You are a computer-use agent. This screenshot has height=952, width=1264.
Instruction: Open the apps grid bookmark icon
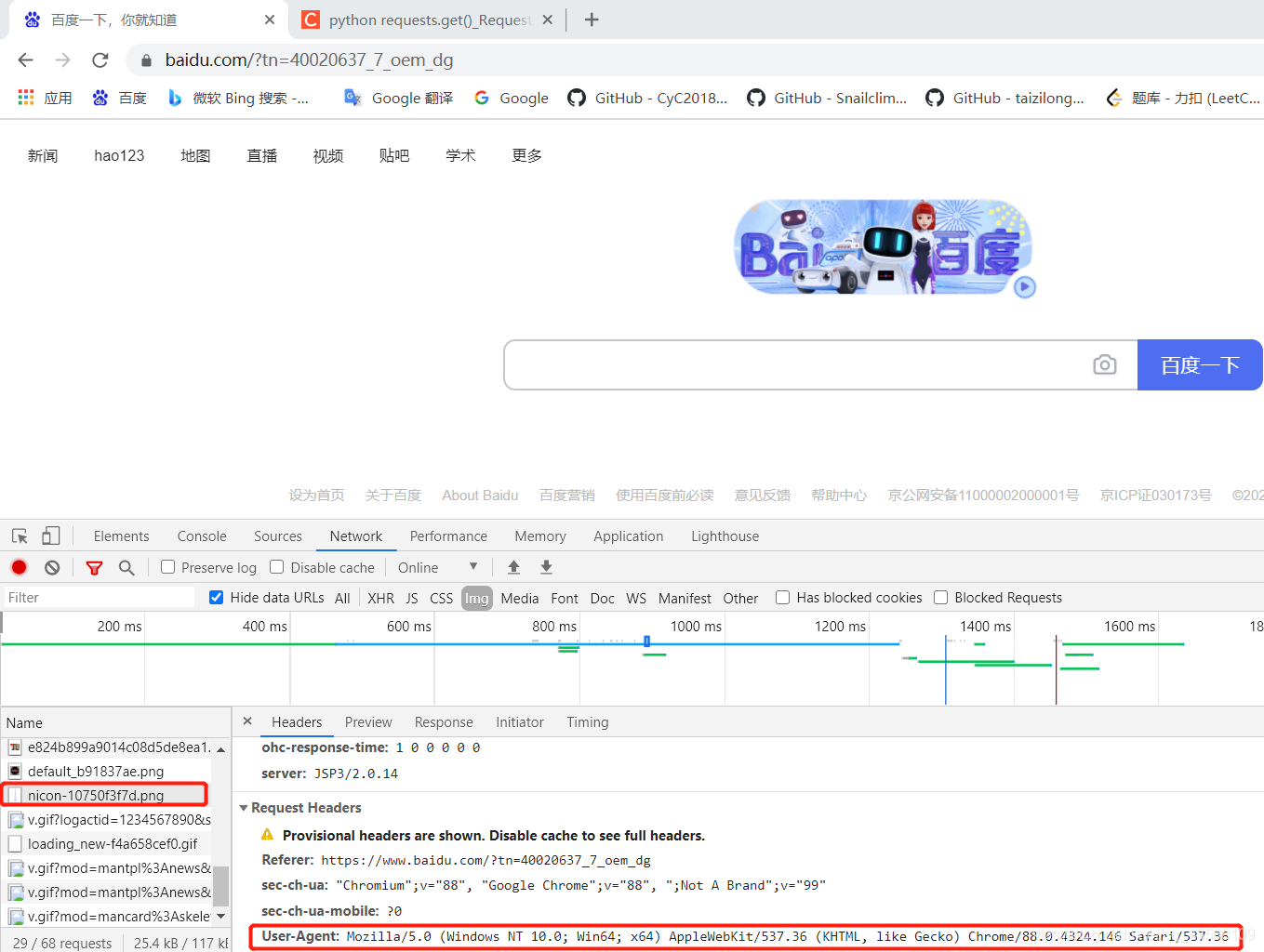click(26, 98)
